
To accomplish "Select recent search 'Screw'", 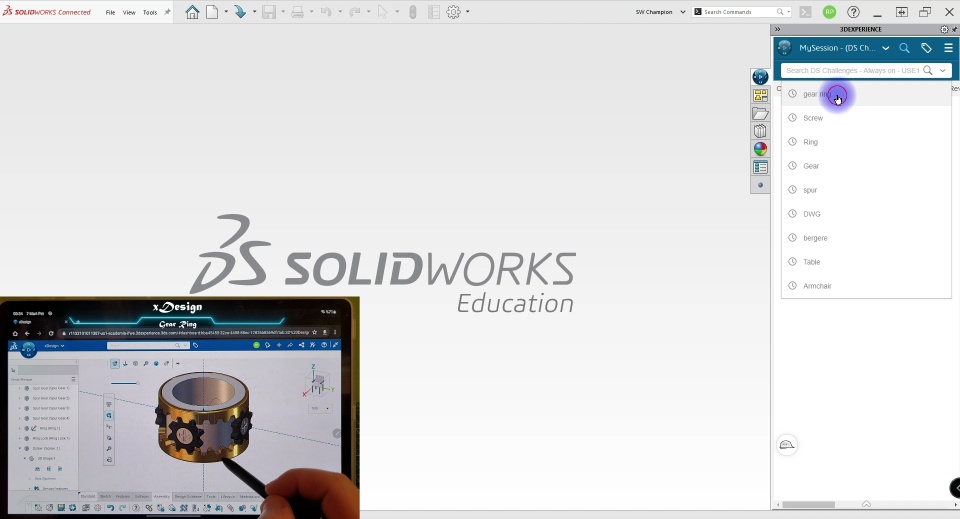I will (866, 118).
